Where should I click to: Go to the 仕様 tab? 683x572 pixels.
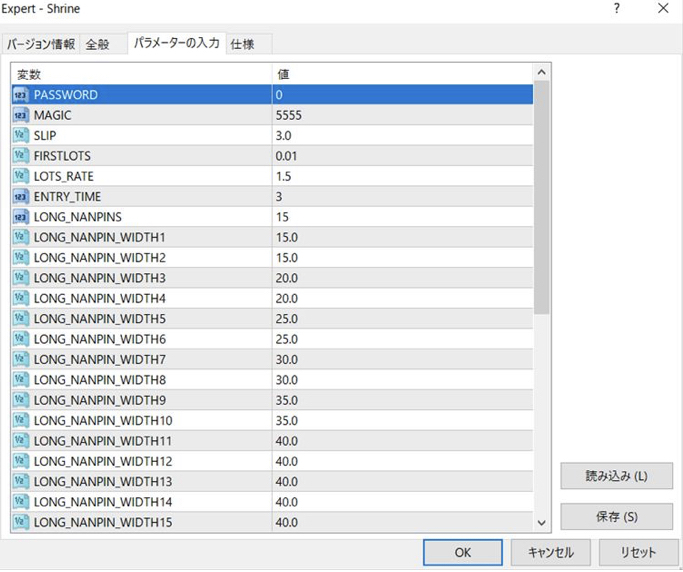coord(242,44)
